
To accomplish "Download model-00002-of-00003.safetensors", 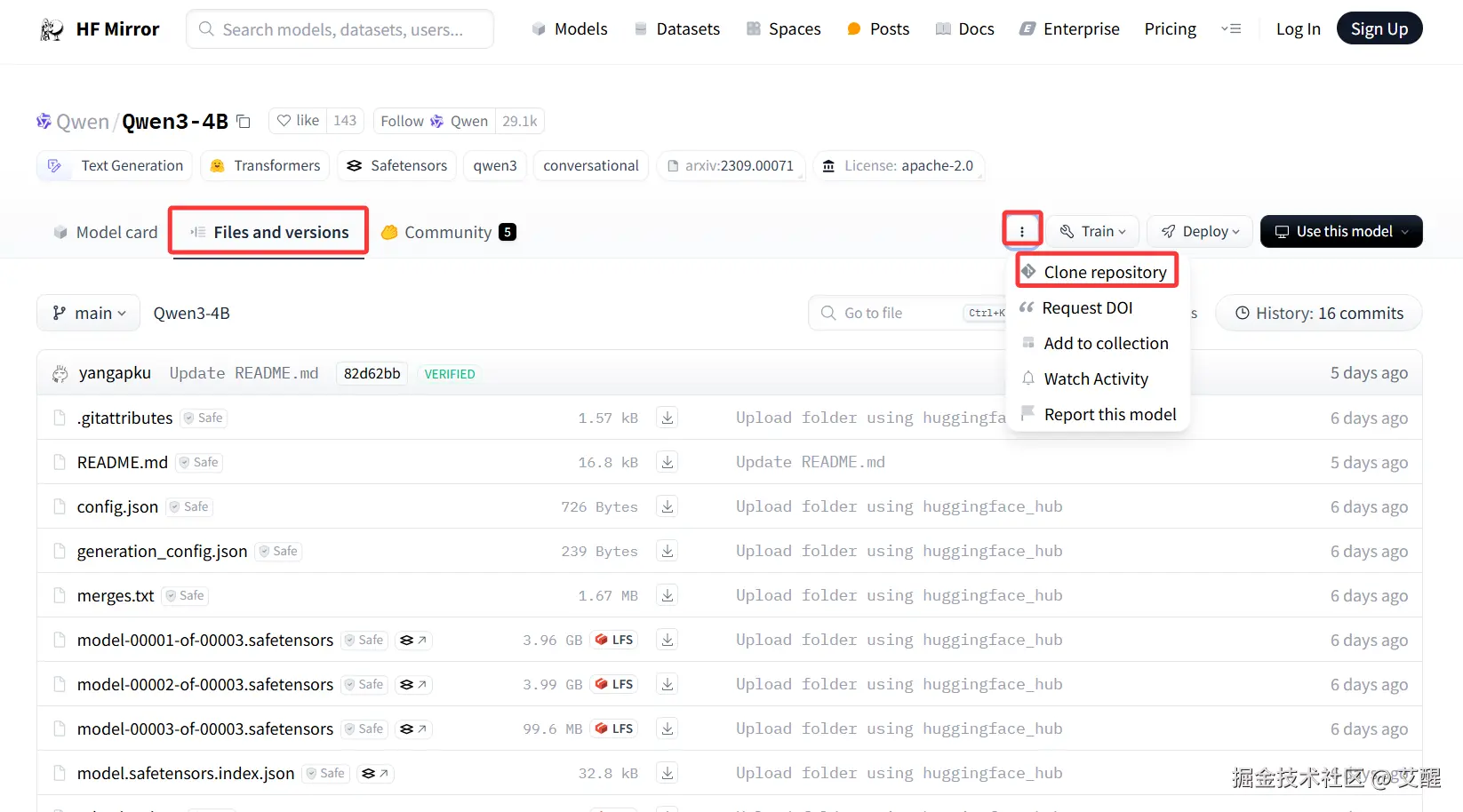I will tap(668, 684).
